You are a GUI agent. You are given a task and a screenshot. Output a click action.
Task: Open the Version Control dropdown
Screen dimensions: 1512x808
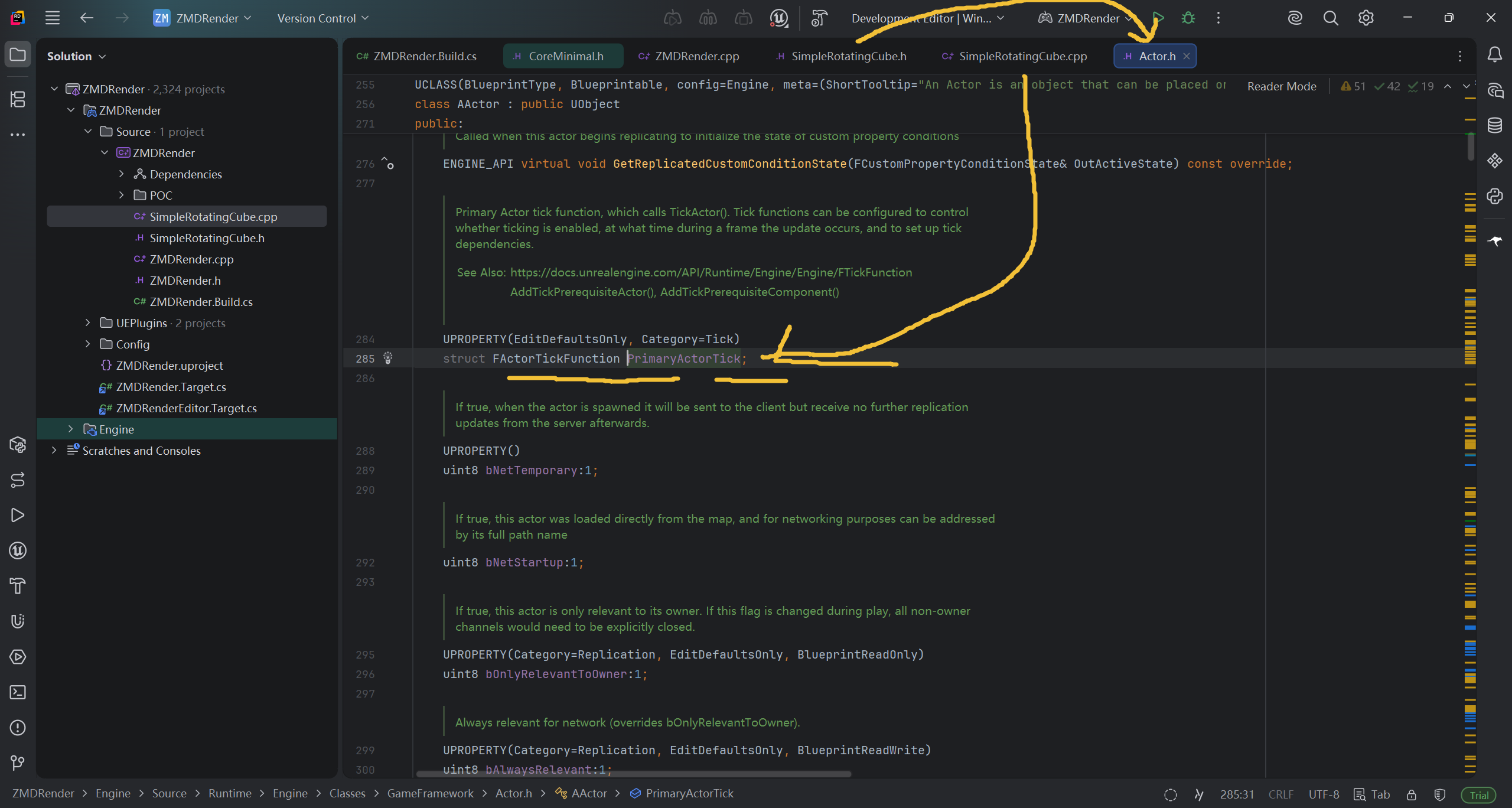coord(322,18)
